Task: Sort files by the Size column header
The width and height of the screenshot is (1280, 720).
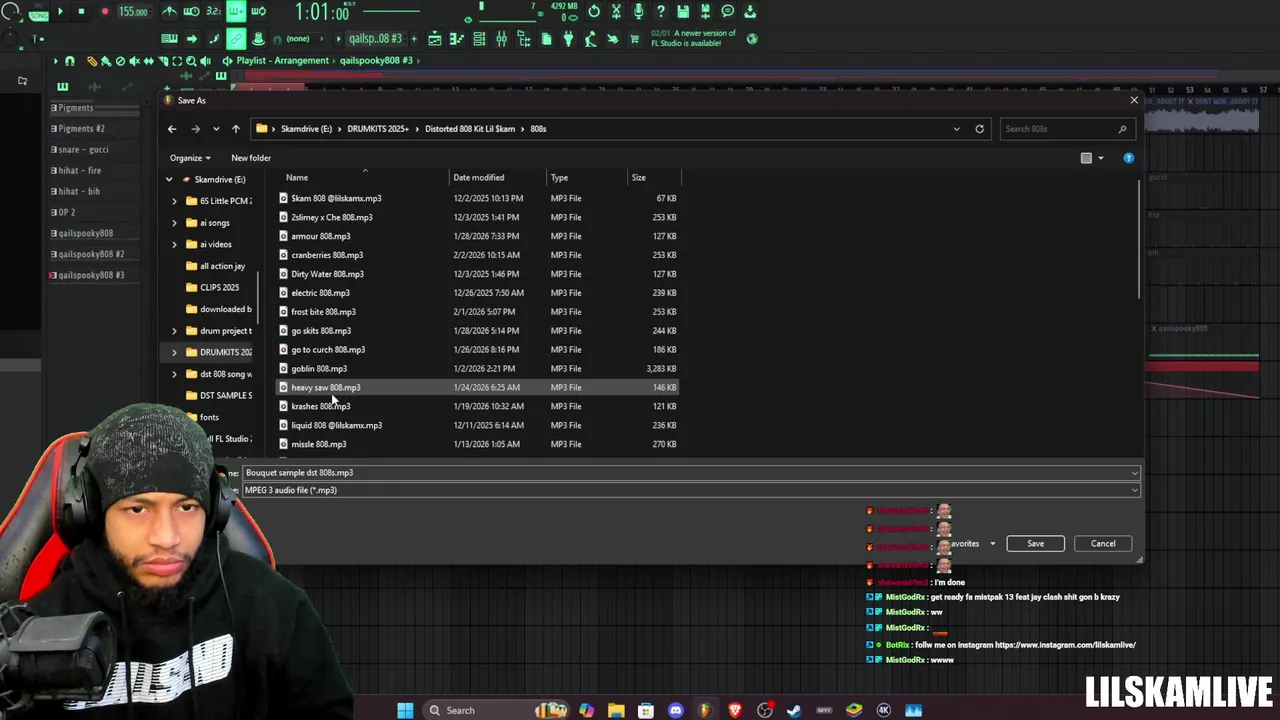Action: click(x=638, y=178)
